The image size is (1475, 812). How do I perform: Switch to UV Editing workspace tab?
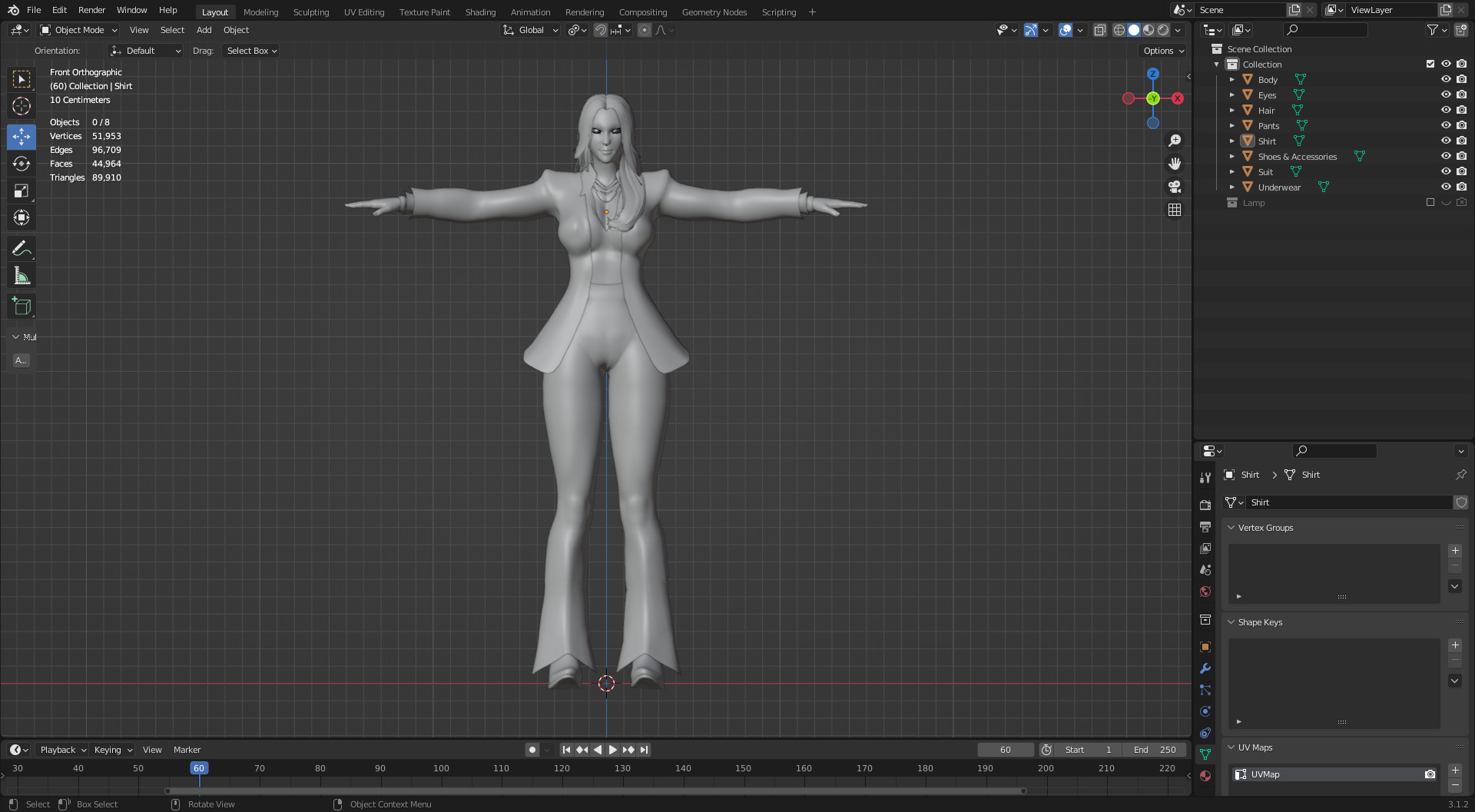364,12
